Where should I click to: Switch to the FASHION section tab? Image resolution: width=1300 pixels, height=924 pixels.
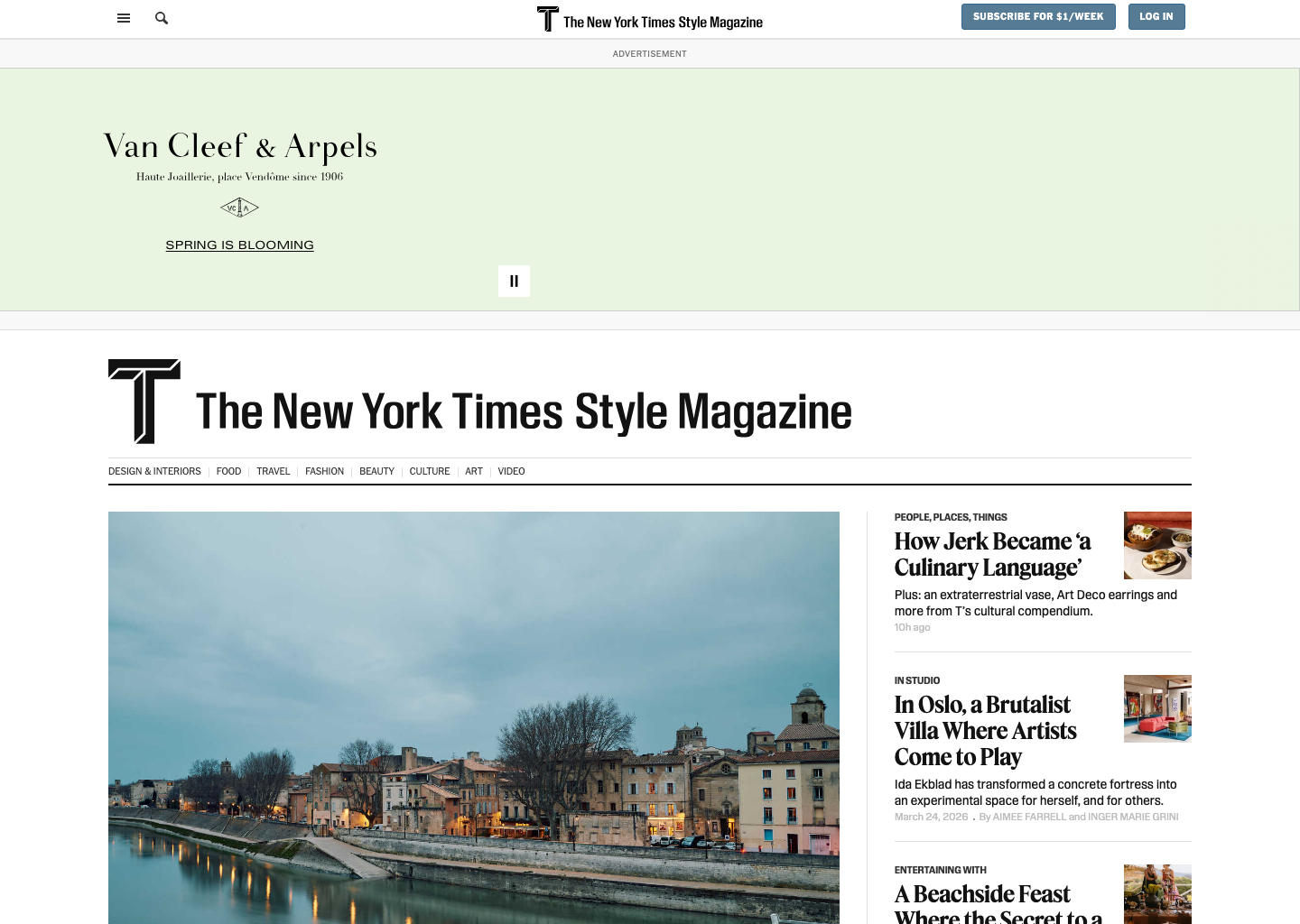tap(324, 471)
